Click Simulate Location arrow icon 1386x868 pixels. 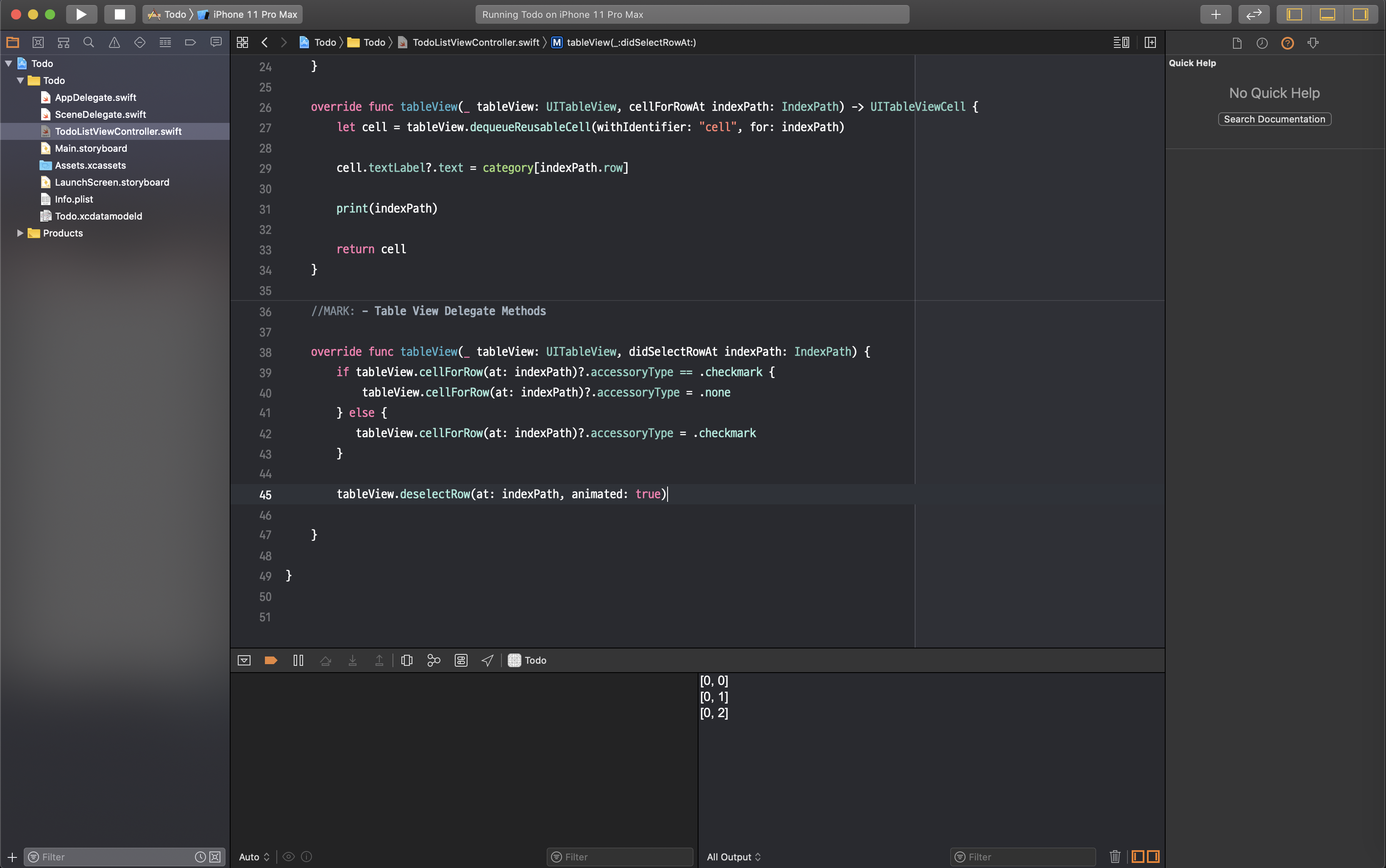(487, 660)
